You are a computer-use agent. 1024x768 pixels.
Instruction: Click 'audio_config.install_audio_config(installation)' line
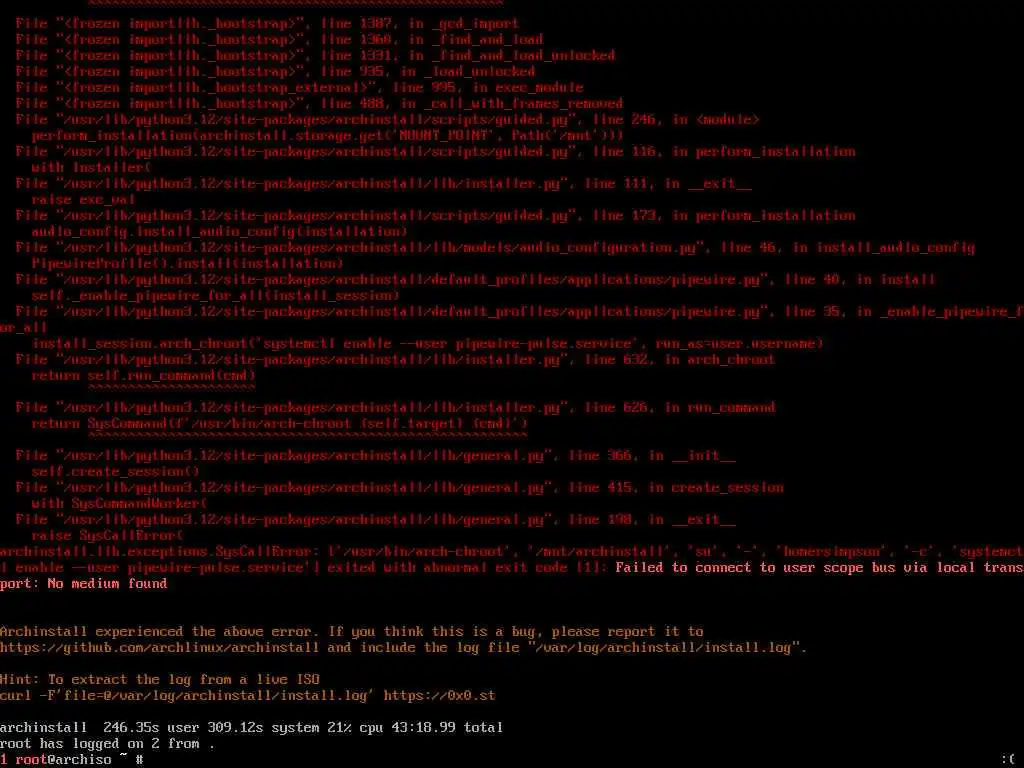click(x=219, y=232)
